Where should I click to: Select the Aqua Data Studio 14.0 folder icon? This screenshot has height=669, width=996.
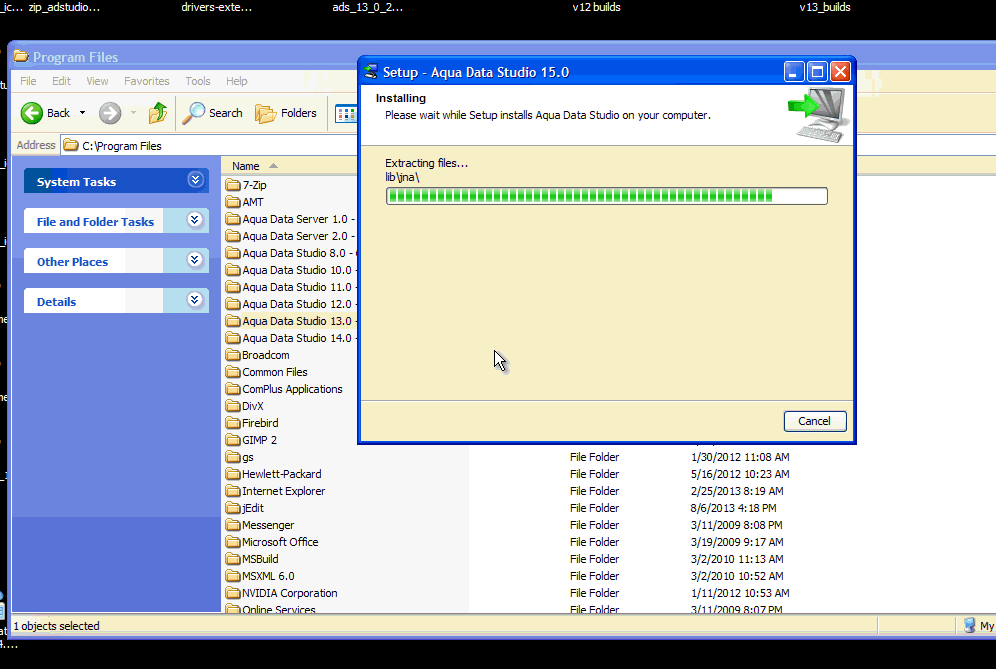point(233,338)
